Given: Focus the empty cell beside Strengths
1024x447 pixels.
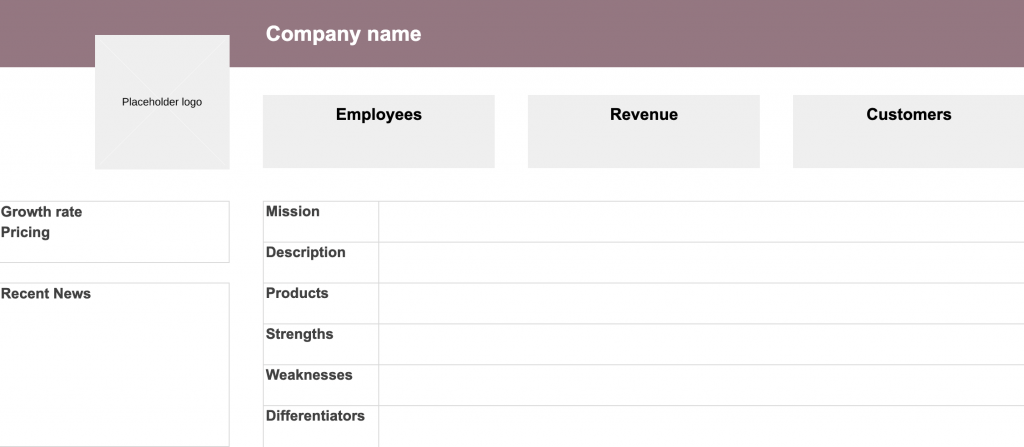Looking at the screenshot, I should [x=700, y=345].
